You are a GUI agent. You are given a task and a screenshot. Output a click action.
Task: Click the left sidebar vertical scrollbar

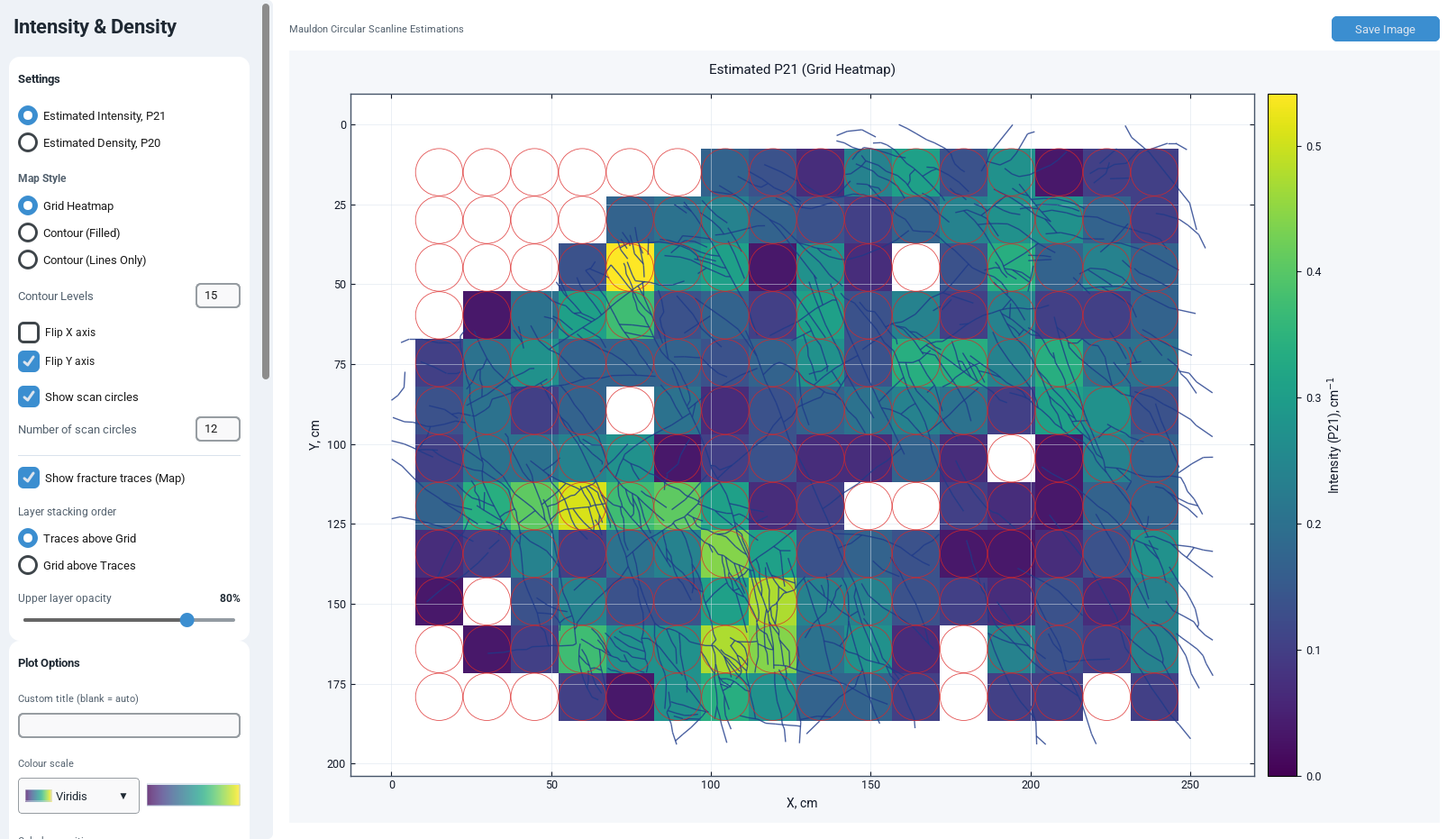click(266, 191)
